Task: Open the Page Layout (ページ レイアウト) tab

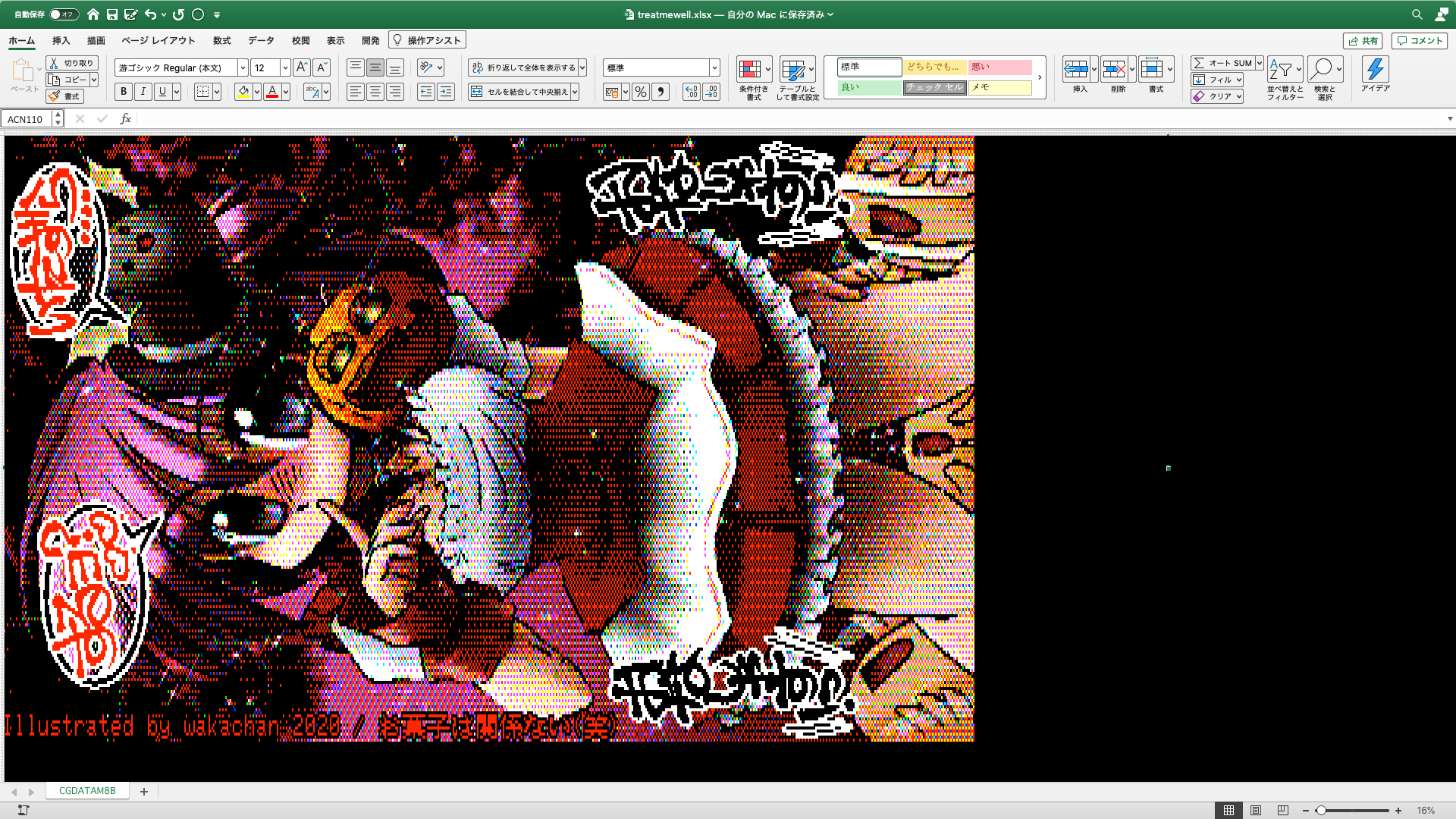Action: tap(158, 41)
